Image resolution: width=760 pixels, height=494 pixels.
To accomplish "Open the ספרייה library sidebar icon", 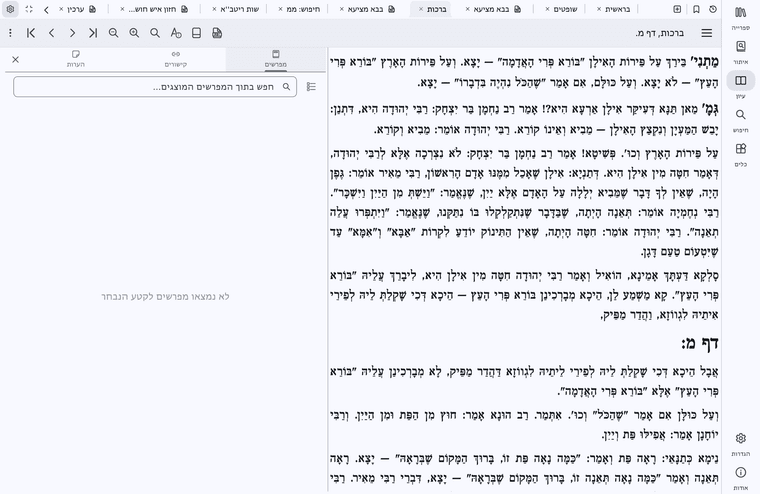I will click(x=740, y=17).
